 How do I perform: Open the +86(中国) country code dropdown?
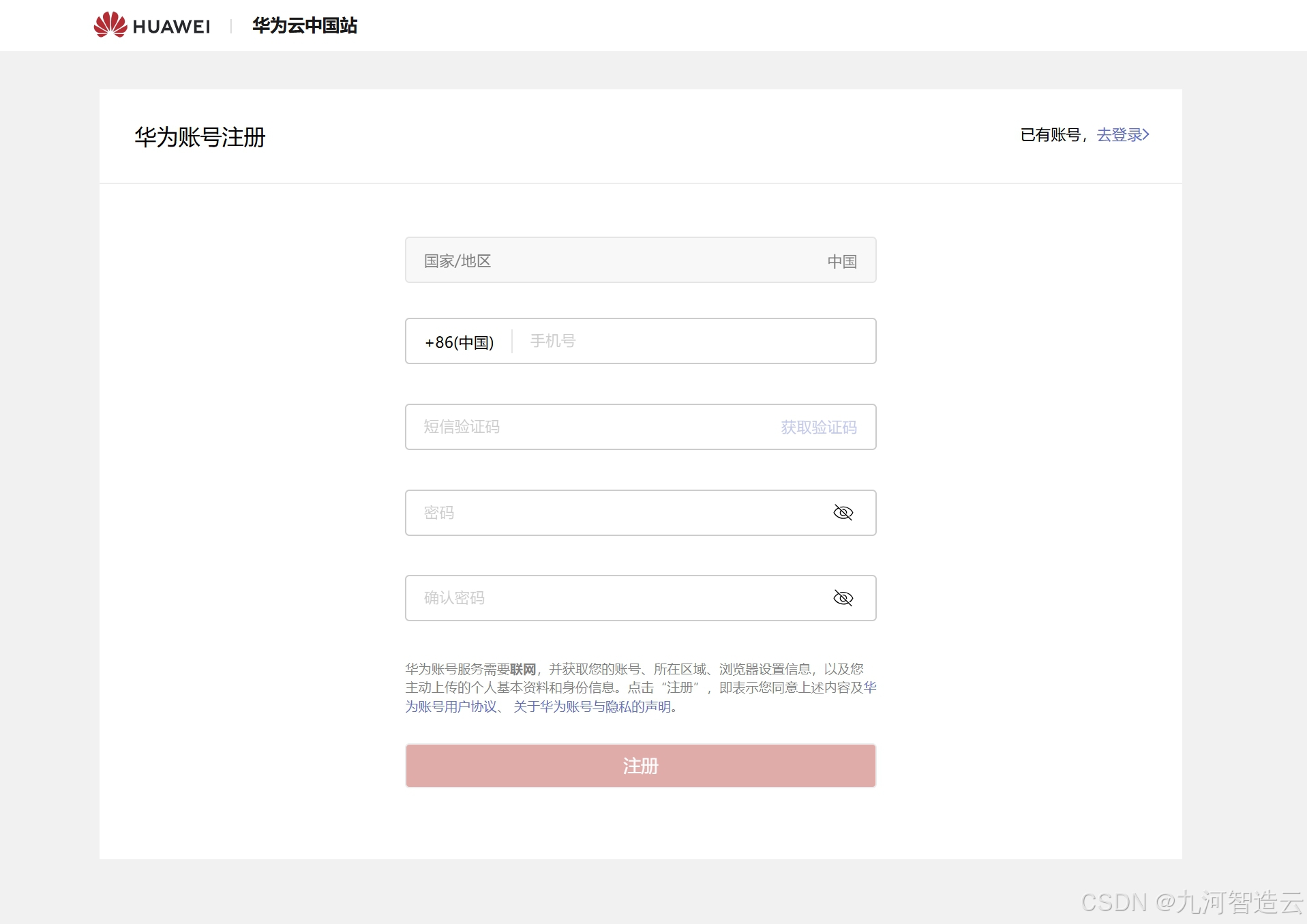[x=459, y=342]
